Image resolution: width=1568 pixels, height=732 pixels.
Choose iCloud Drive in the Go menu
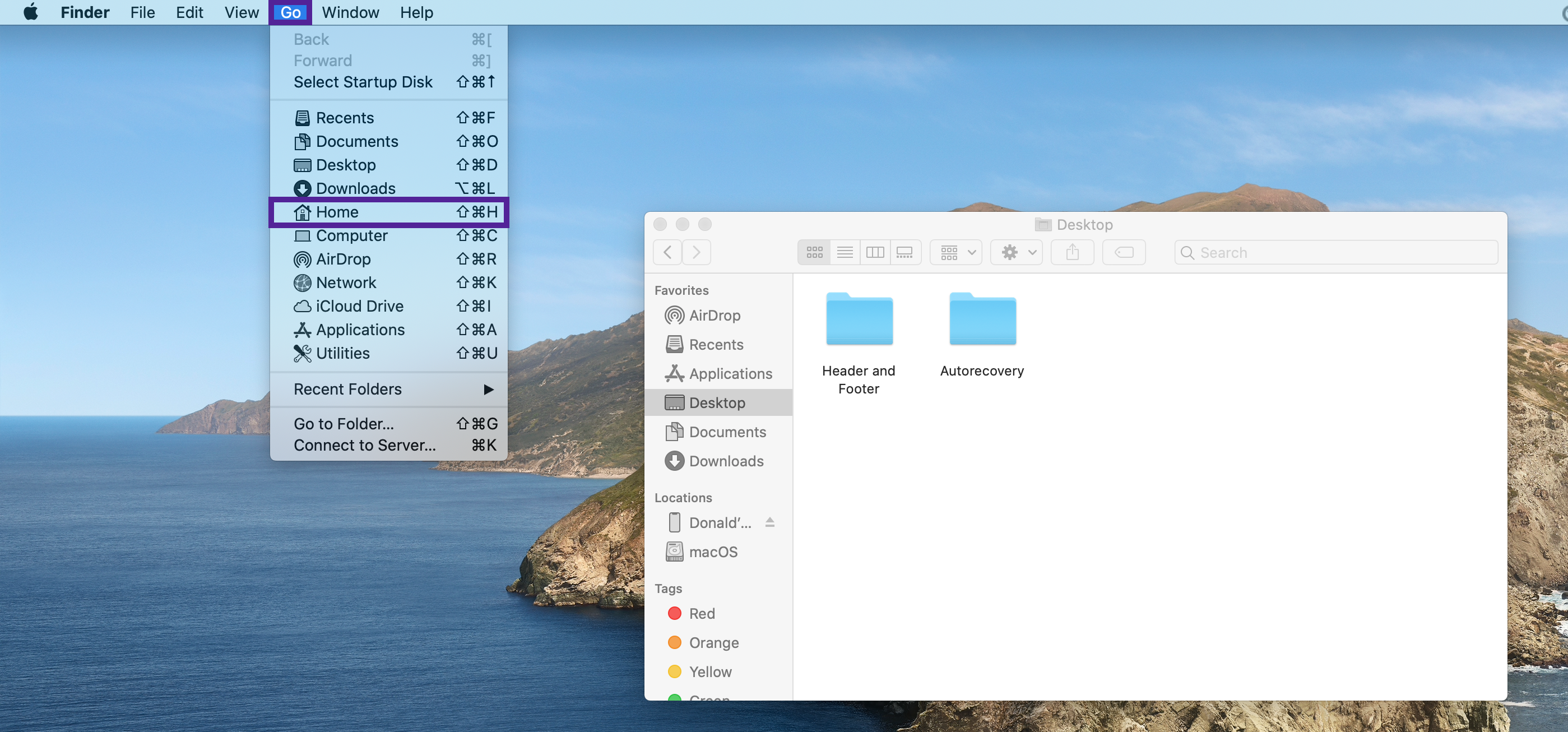388,307
